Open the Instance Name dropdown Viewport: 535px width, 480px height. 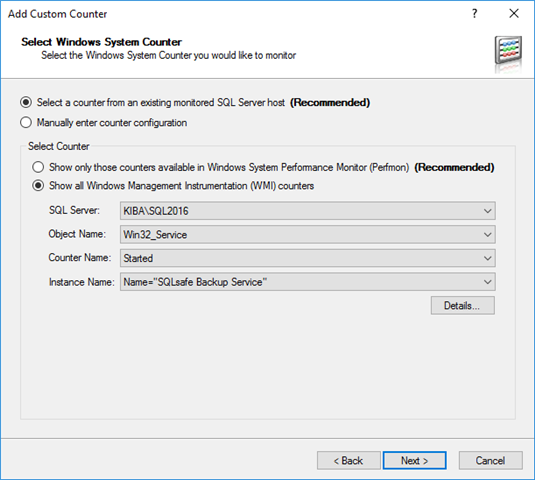(x=307, y=282)
